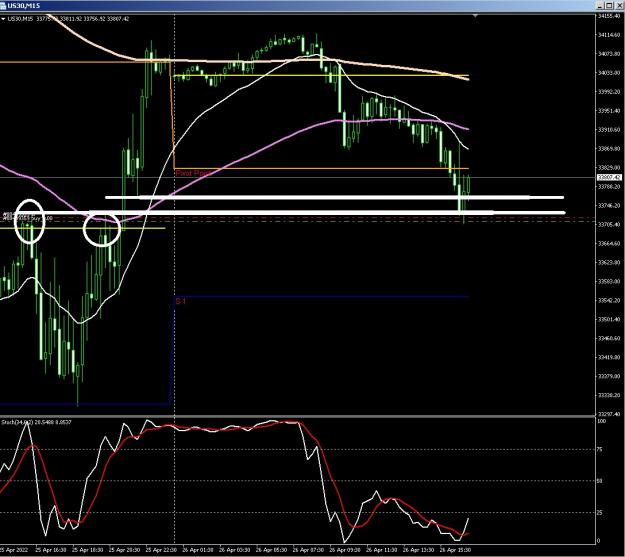Open the one-click trading arrow beside US30,M15
625x557 pixels.
click(x=3, y=18)
